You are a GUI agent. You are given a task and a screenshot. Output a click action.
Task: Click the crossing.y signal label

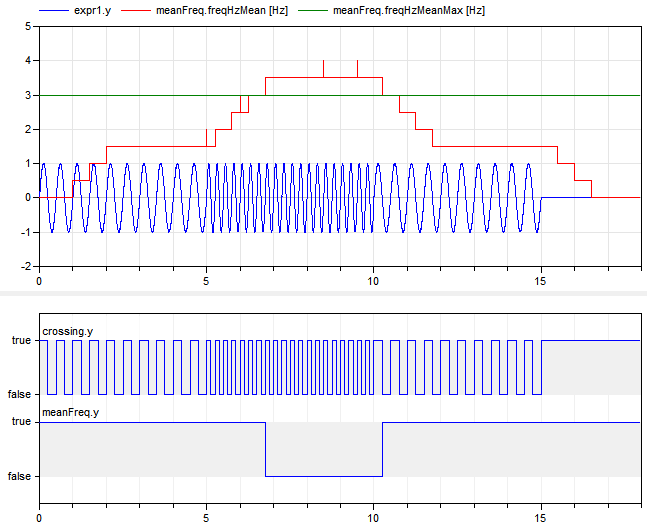point(66,330)
